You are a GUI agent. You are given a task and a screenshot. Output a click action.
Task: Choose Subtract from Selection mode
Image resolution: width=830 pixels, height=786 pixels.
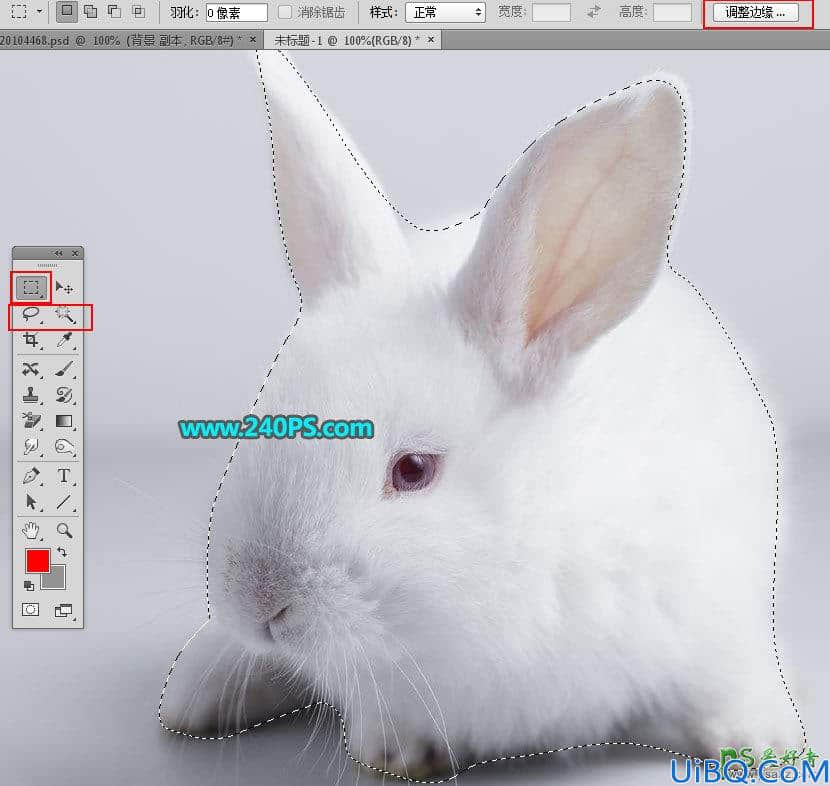pos(114,11)
